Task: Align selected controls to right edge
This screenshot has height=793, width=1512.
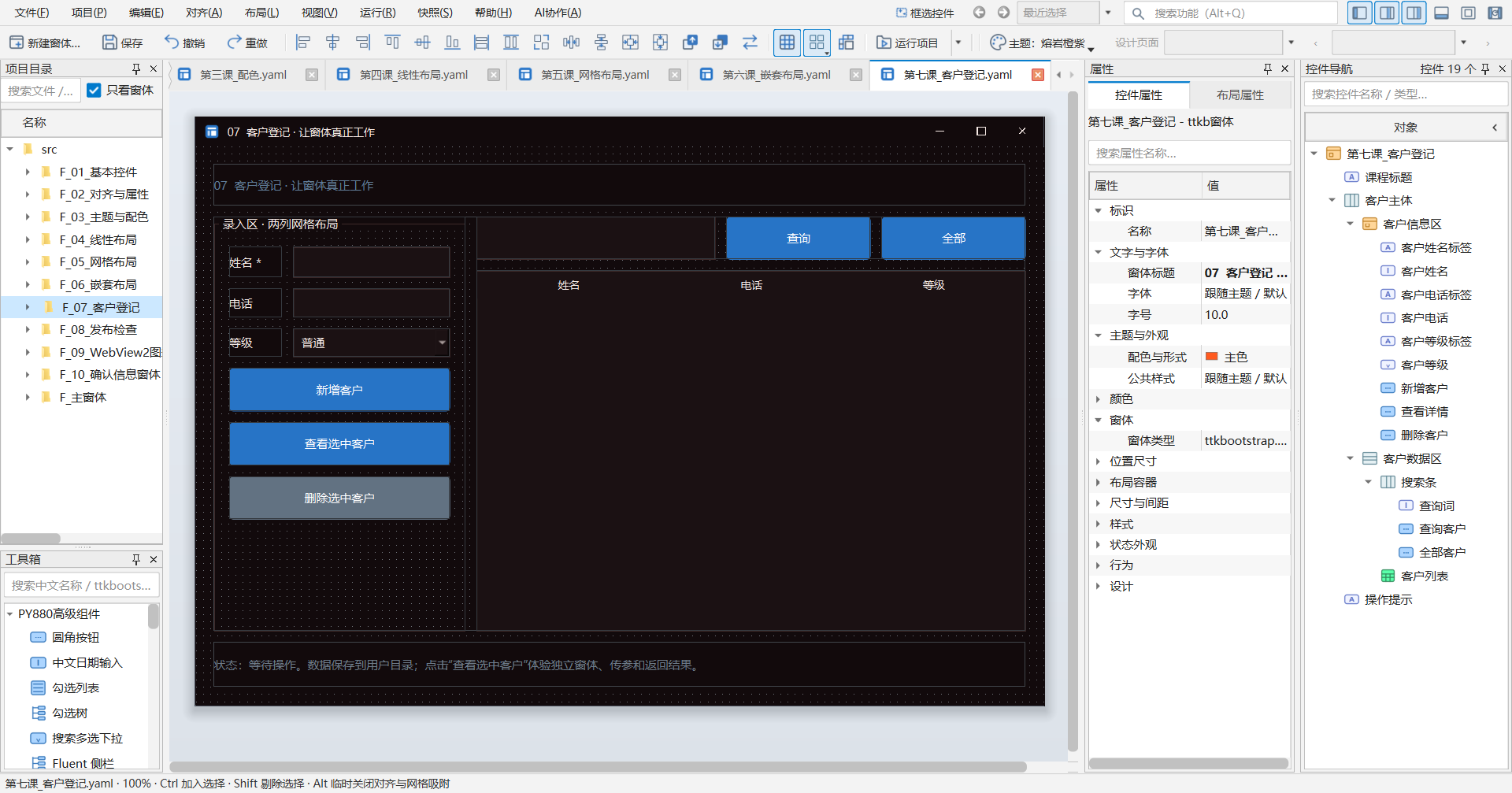Action: click(x=362, y=43)
